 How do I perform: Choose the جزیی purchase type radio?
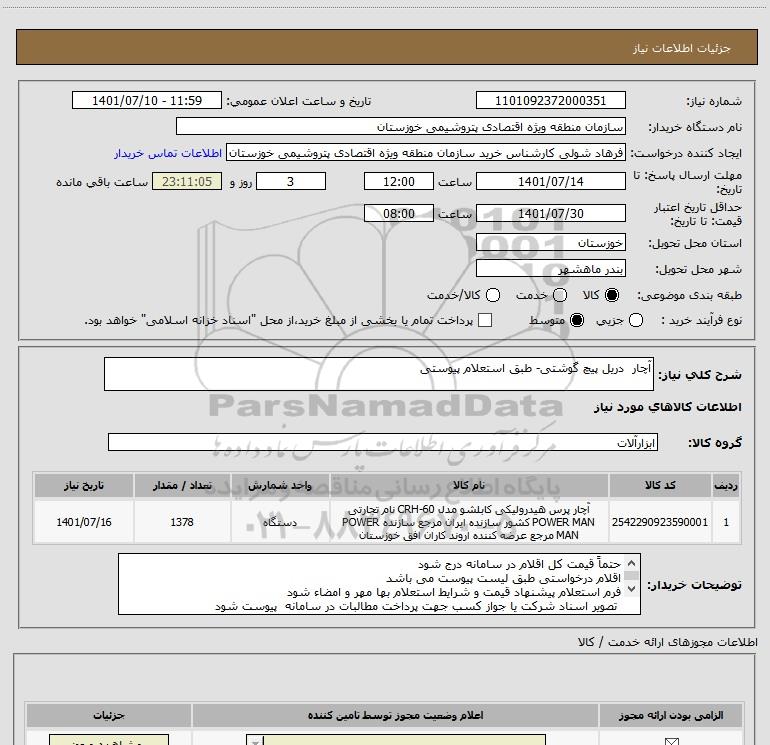coord(635,320)
